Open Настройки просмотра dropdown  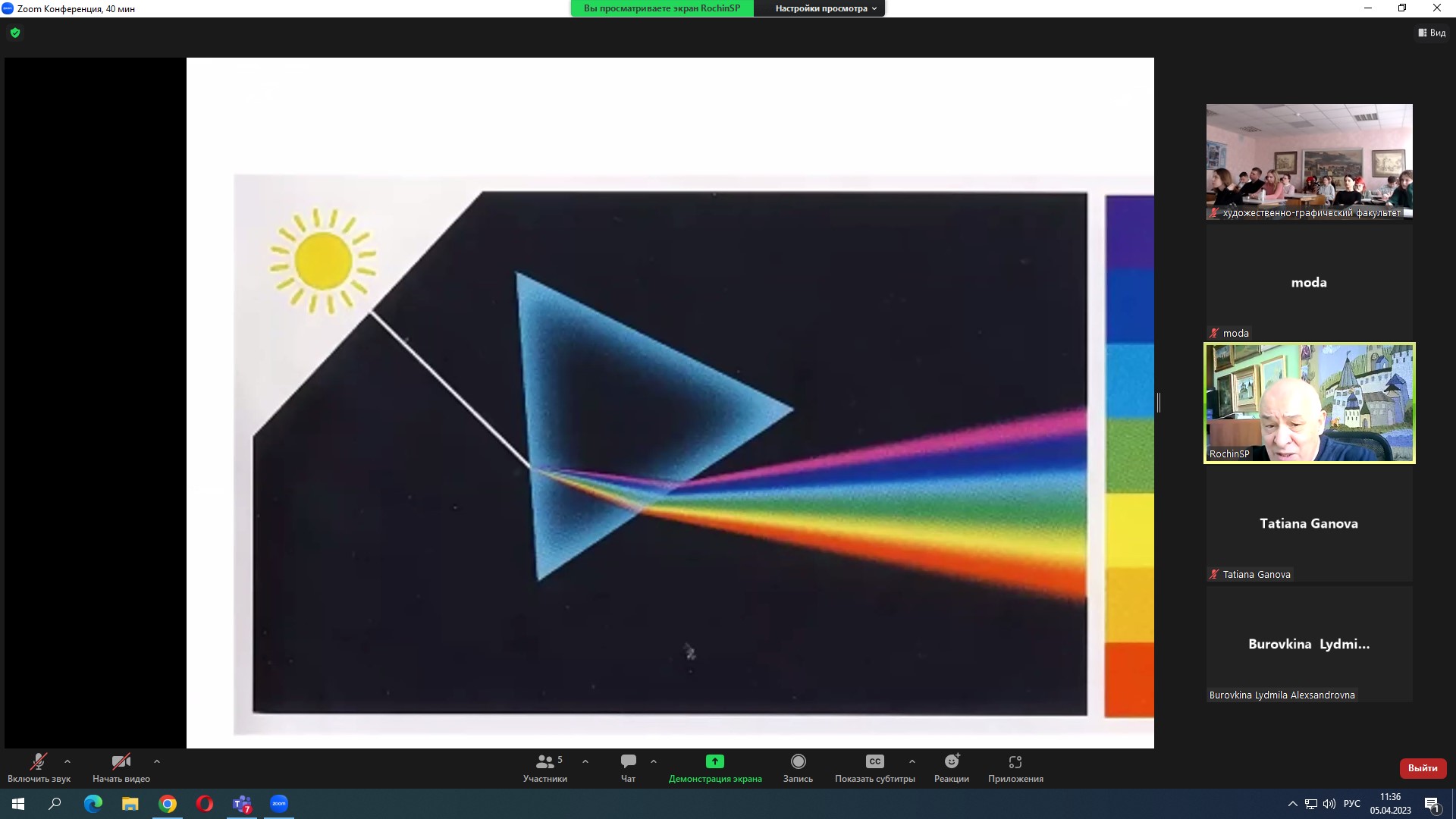825,8
